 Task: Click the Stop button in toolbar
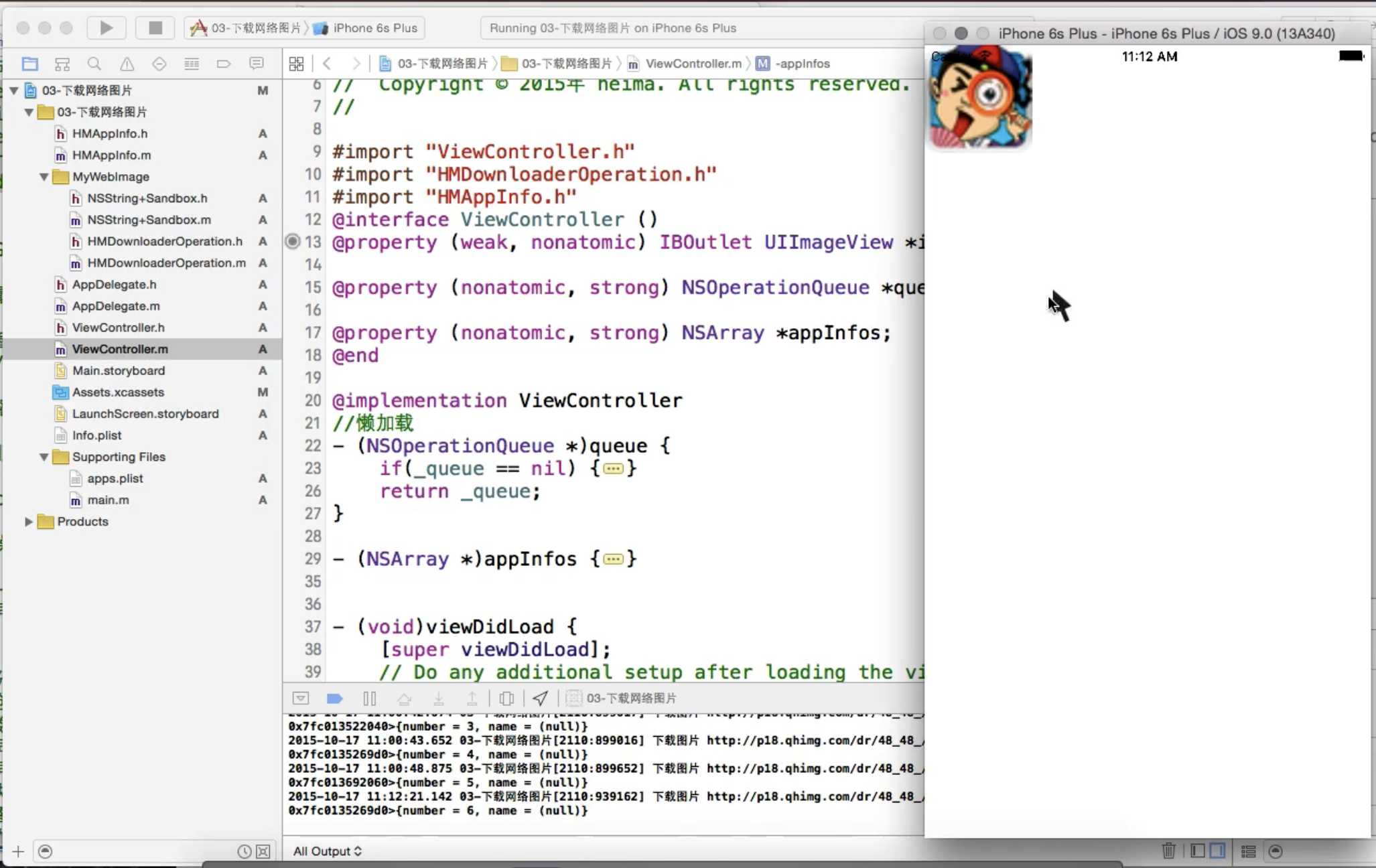155,27
